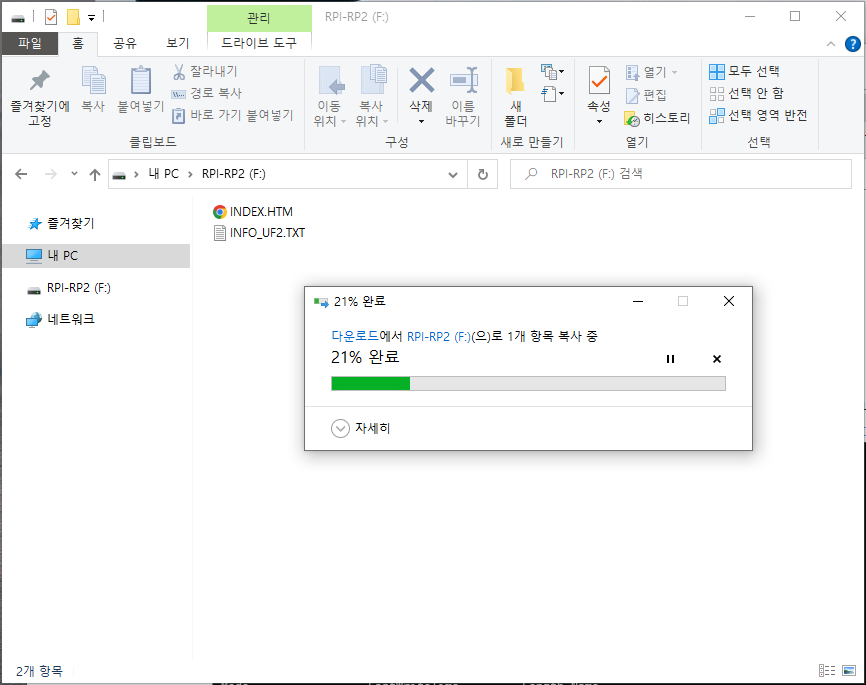Click RPI-RP2 (F:) destination link in dialog
The height and width of the screenshot is (685, 866).
(x=439, y=336)
